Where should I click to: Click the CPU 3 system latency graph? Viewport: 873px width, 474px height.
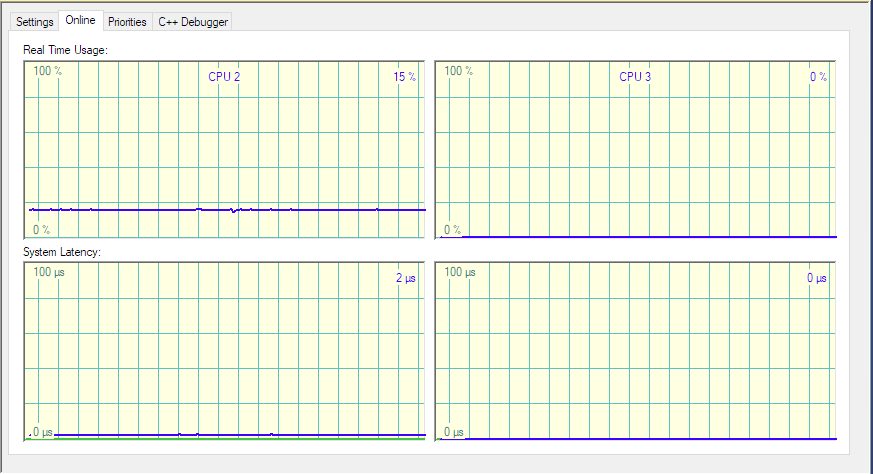(635, 351)
